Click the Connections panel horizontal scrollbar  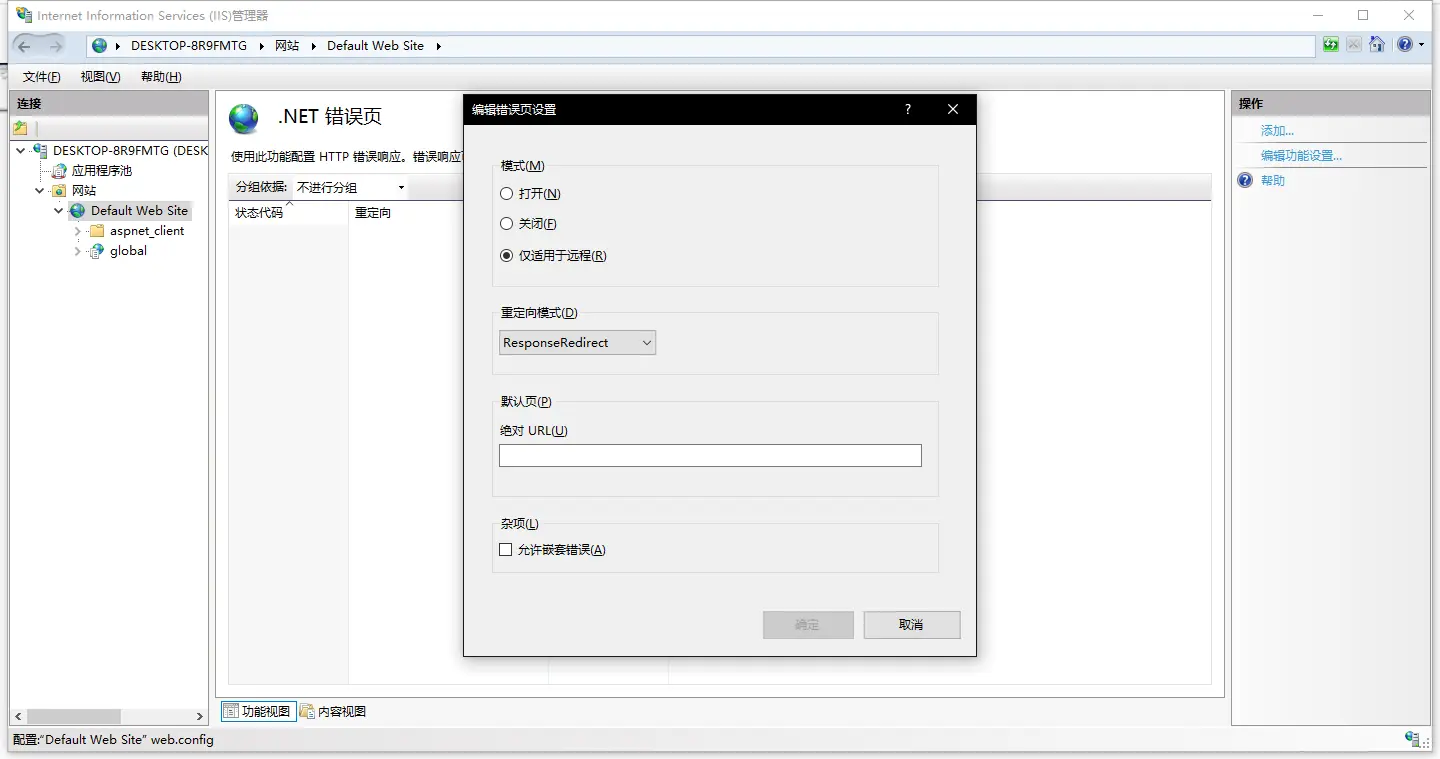pos(74,716)
